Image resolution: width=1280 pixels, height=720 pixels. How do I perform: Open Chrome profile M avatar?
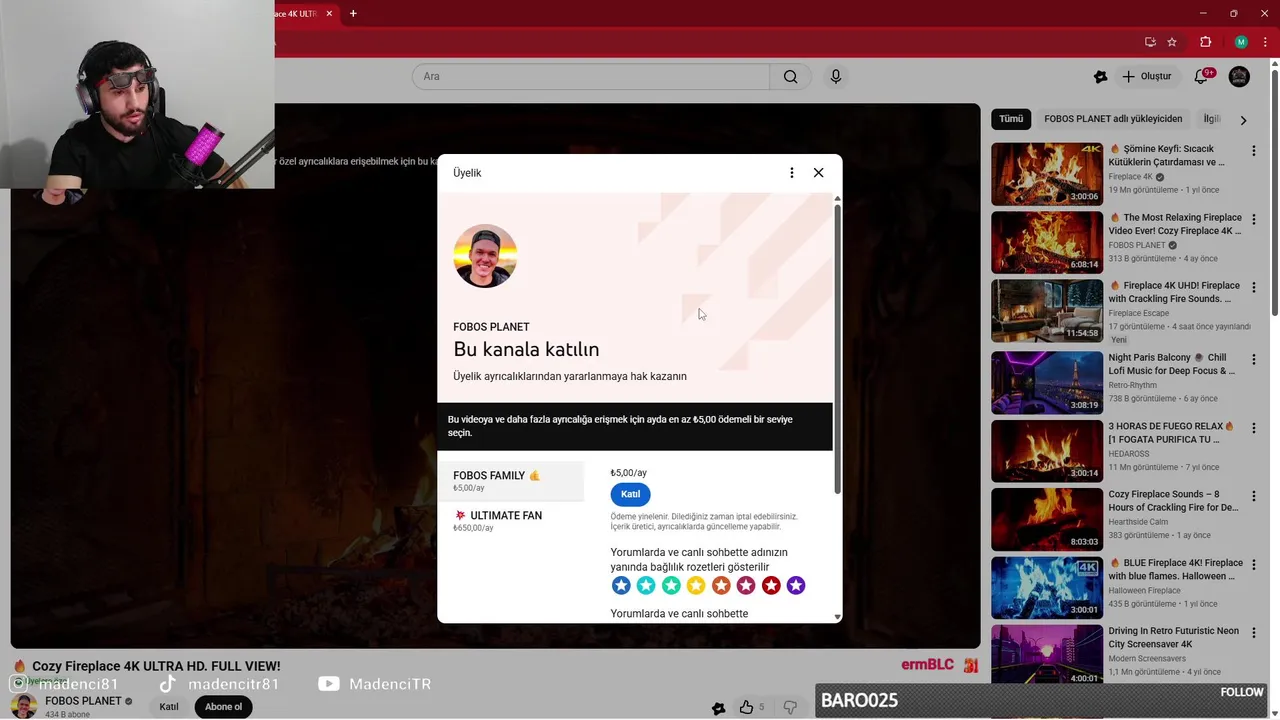click(x=1241, y=42)
